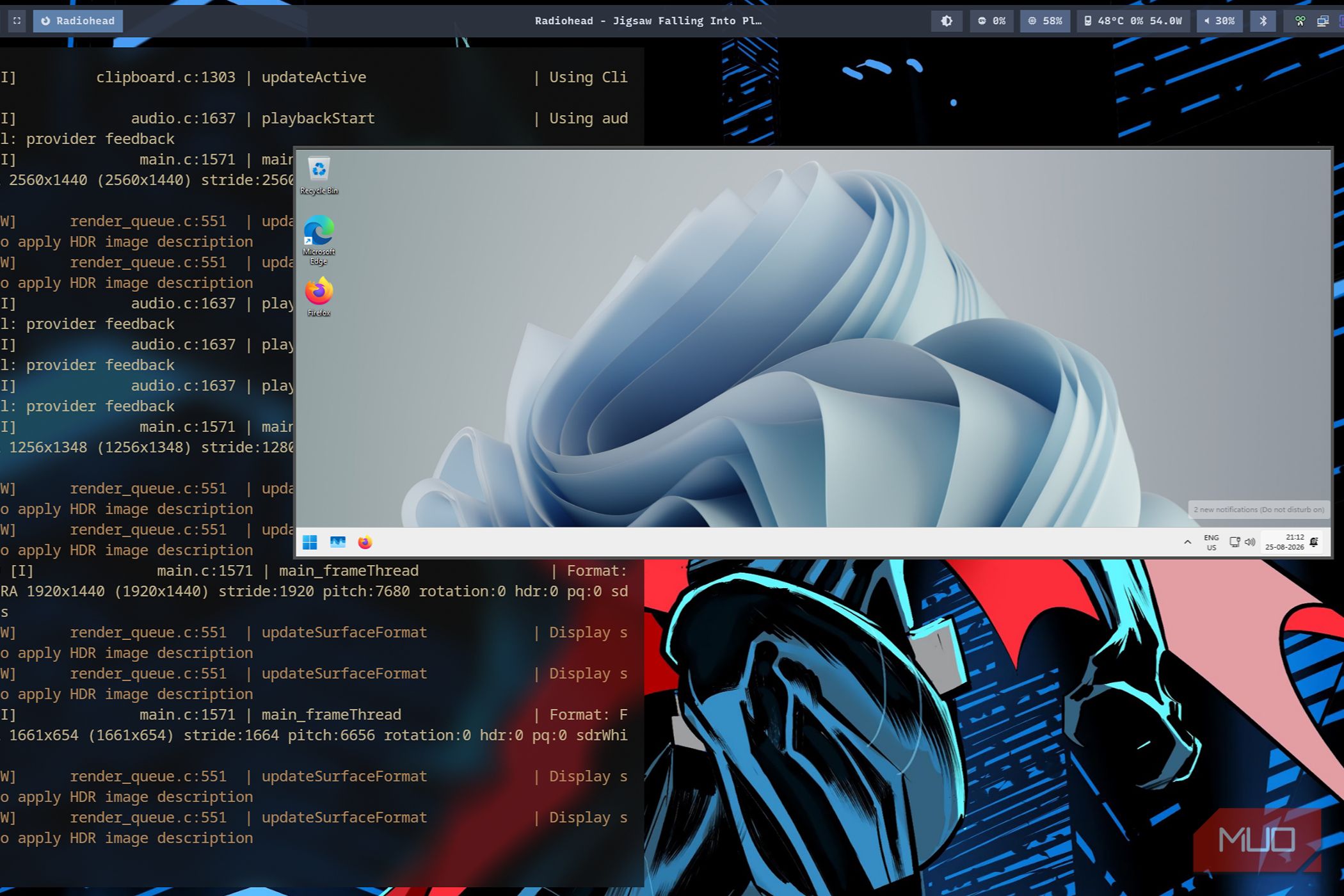Open the Recycle Bin desktop icon
Viewport: 1344px width, 896px height.
(x=319, y=175)
